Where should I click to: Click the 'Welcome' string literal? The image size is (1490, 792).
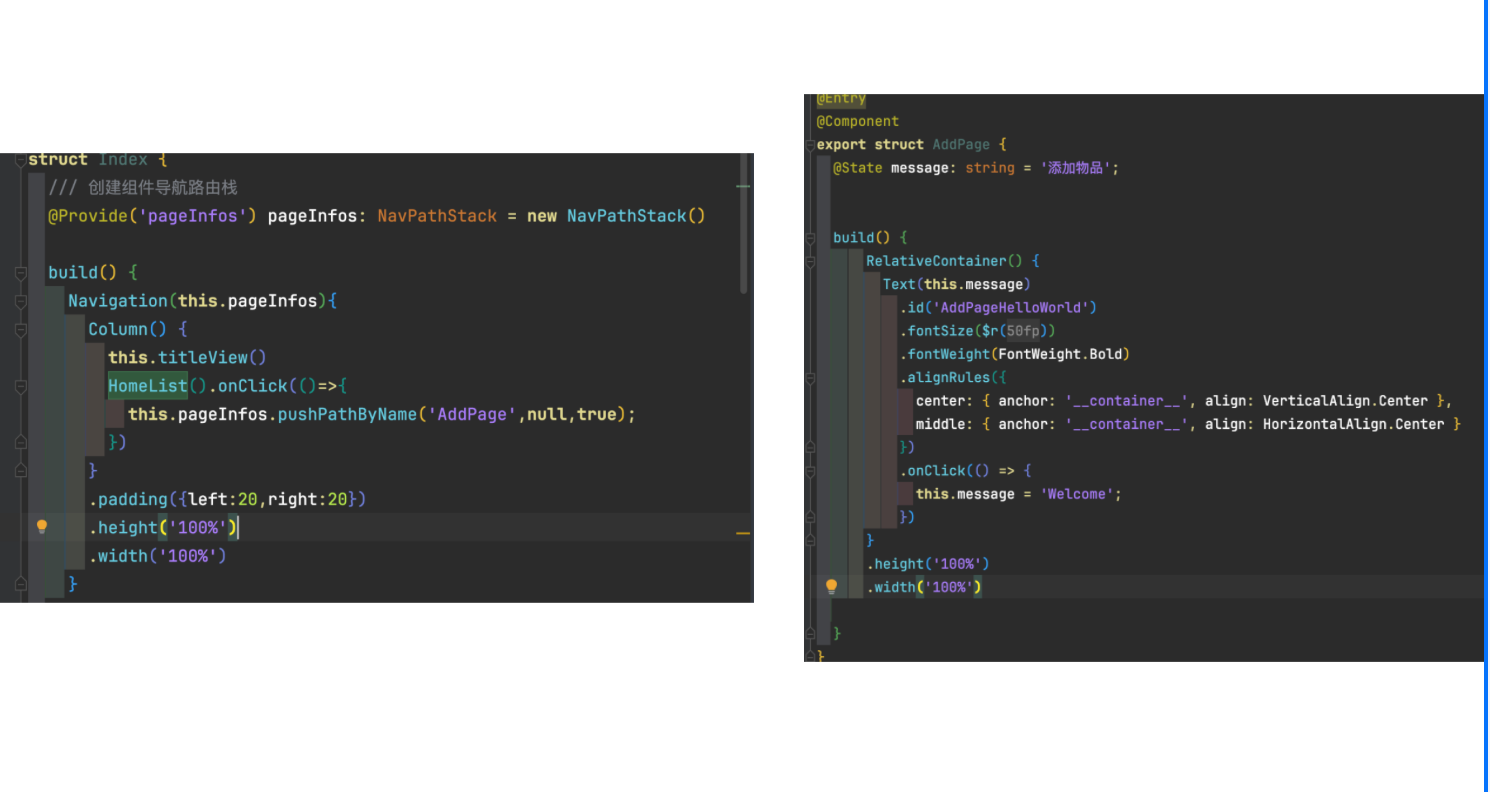pyautogui.click(x=1077, y=494)
